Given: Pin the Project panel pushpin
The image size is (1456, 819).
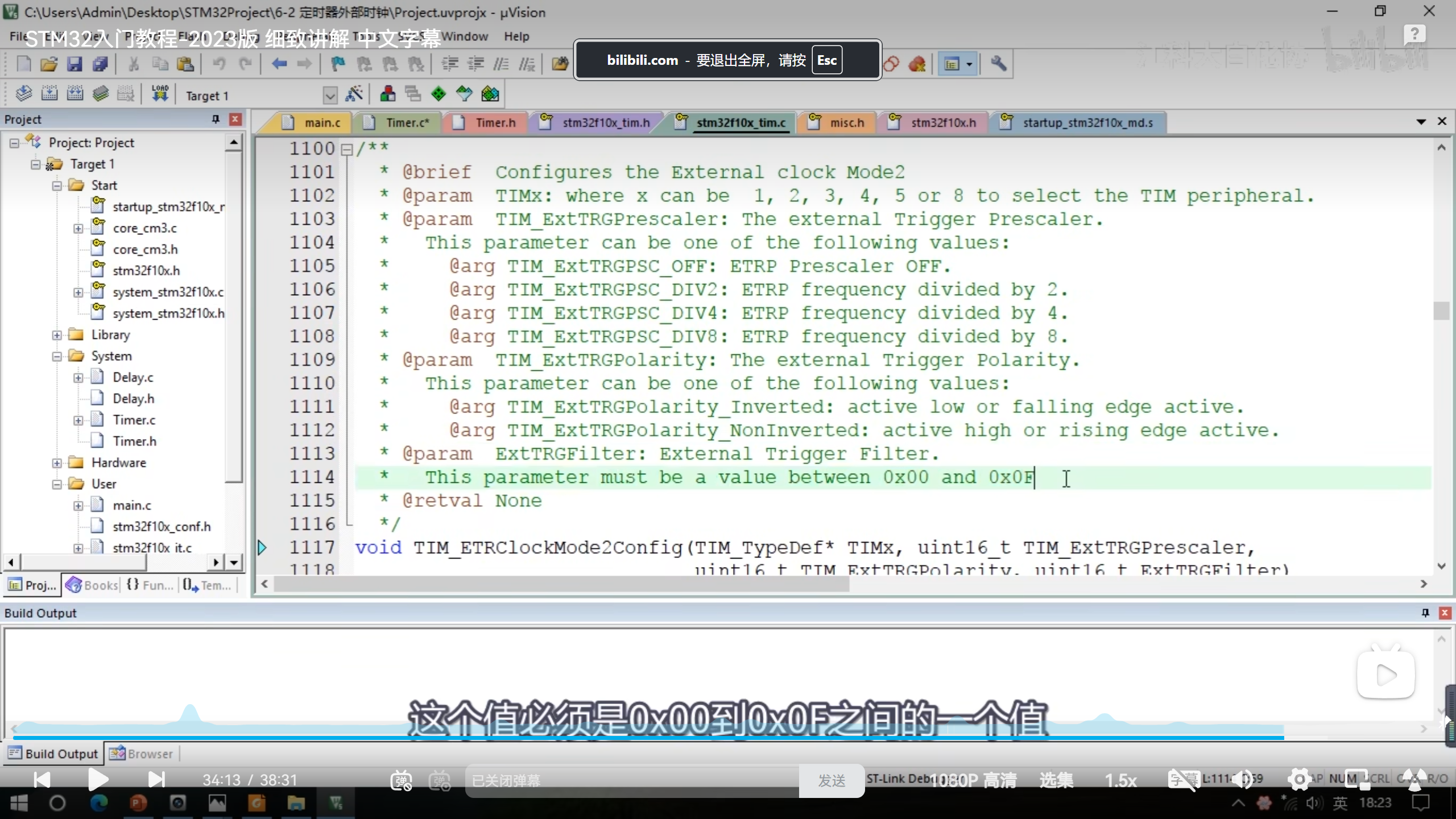Looking at the screenshot, I should [216, 119].
